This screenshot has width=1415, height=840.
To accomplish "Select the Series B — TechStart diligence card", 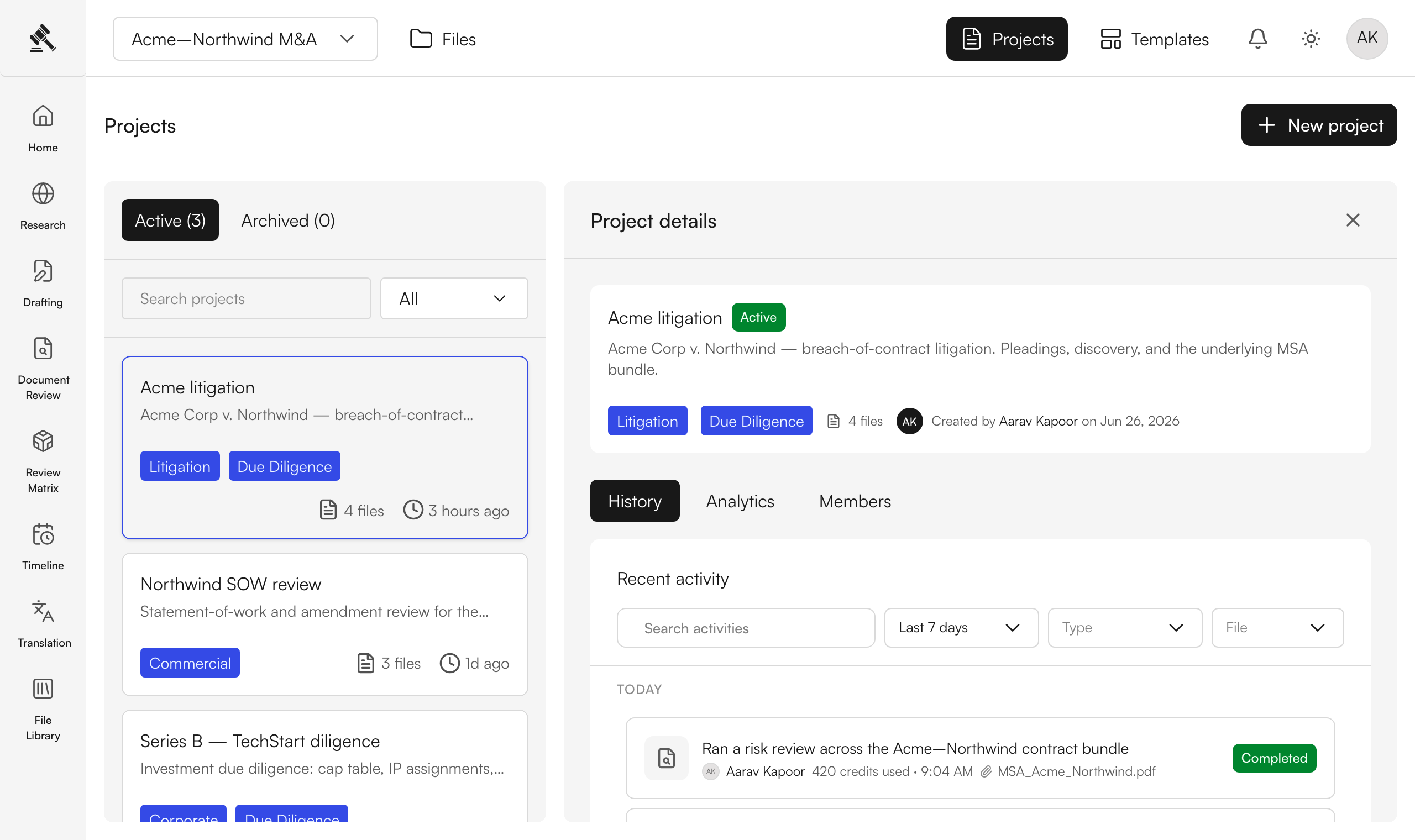I will (x=325, y=765).
